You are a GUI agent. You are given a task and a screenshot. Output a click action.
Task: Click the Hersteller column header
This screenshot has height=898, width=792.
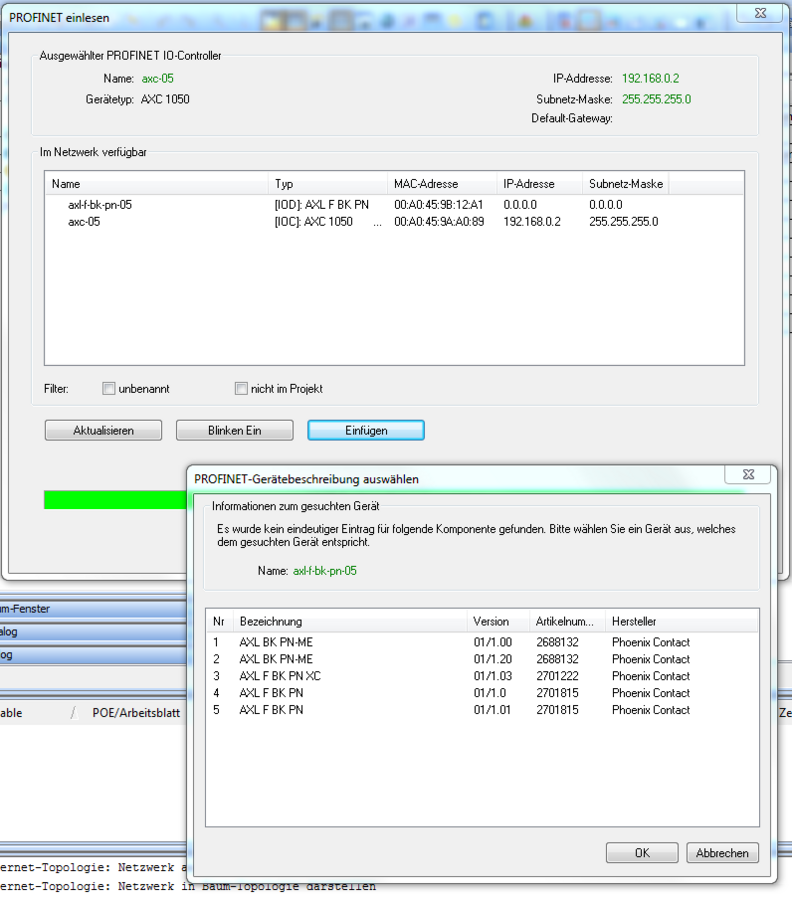point(634,621)
